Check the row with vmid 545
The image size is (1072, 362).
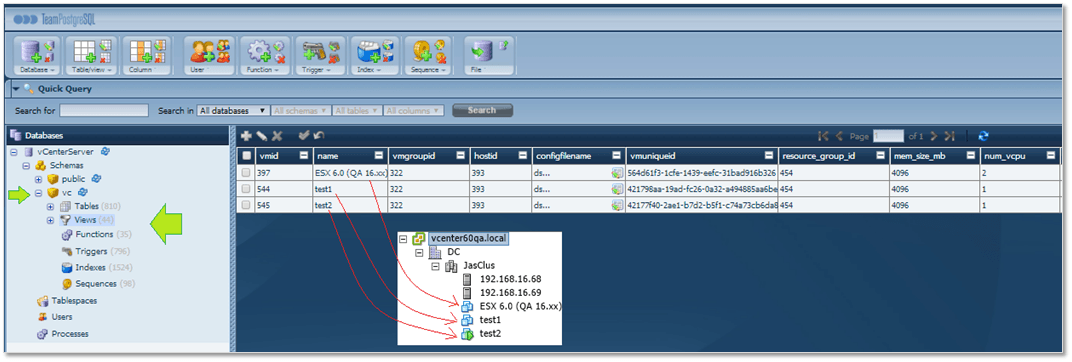246,205
